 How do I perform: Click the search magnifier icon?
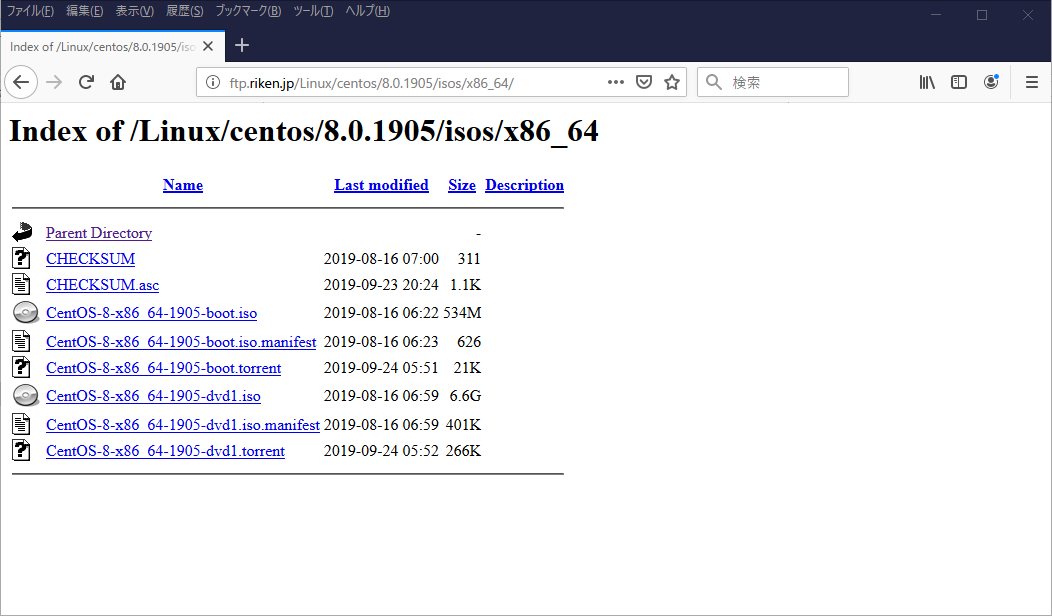(714, 82)
